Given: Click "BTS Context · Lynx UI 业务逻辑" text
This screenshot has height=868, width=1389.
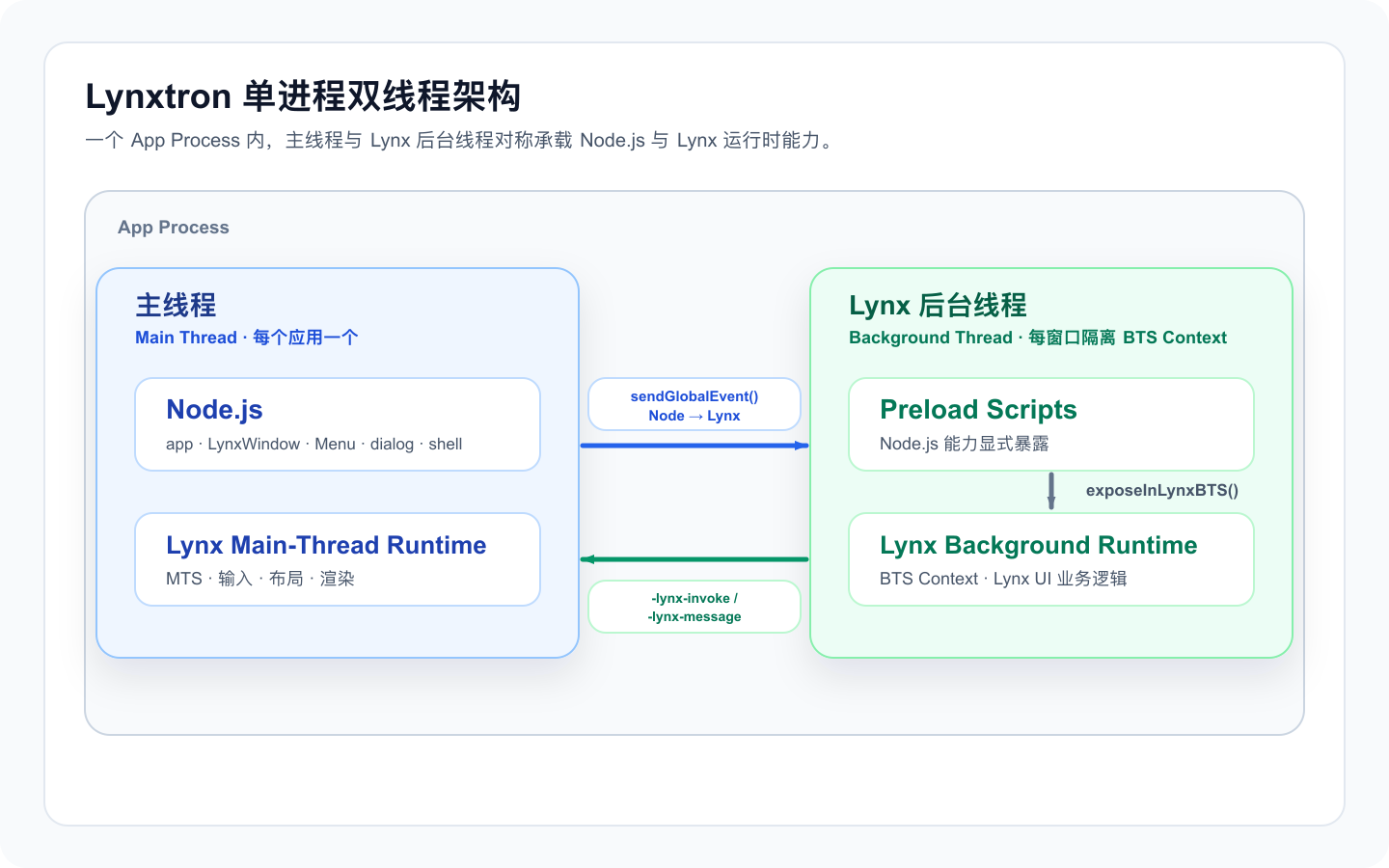Looking at the screenshot, I should (x=1003, y=579).
